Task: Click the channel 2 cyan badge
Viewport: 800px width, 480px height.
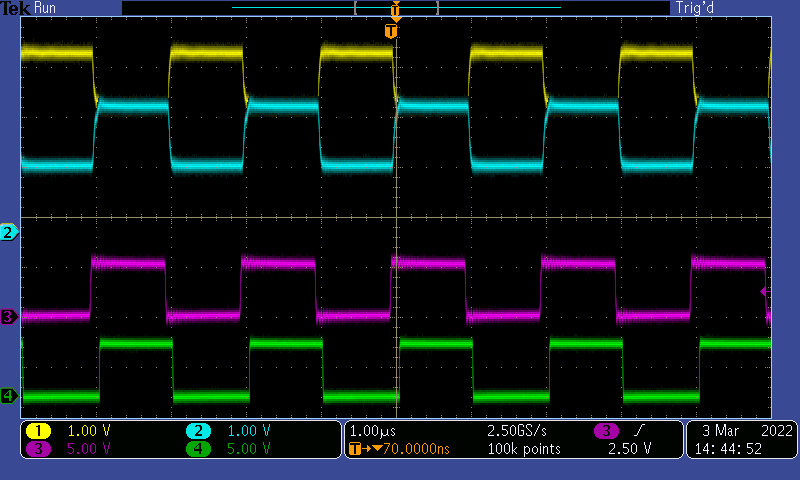Action: tap(199, 430)
